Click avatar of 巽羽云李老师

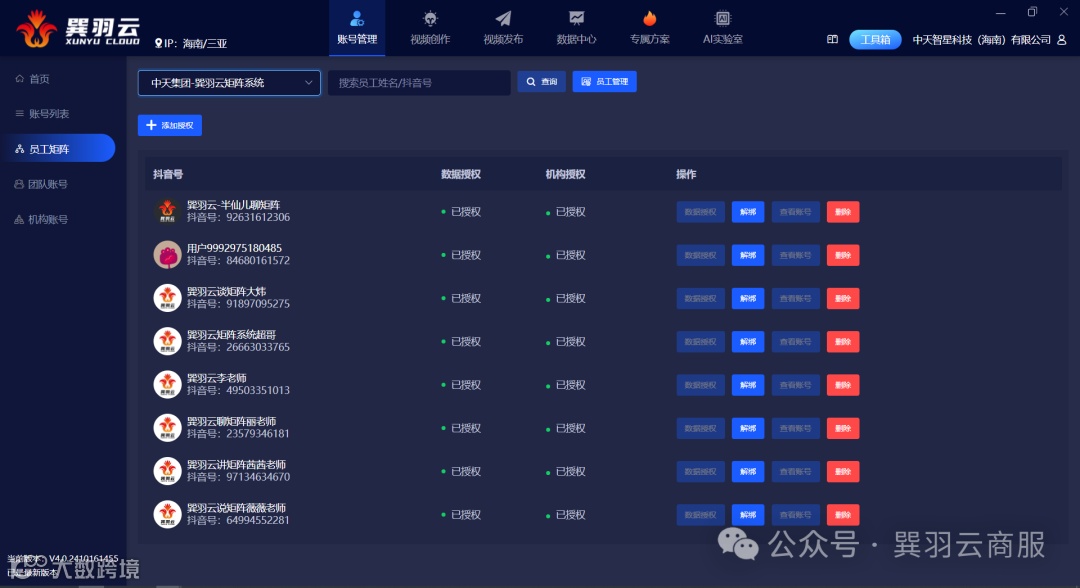pos(167,385)
